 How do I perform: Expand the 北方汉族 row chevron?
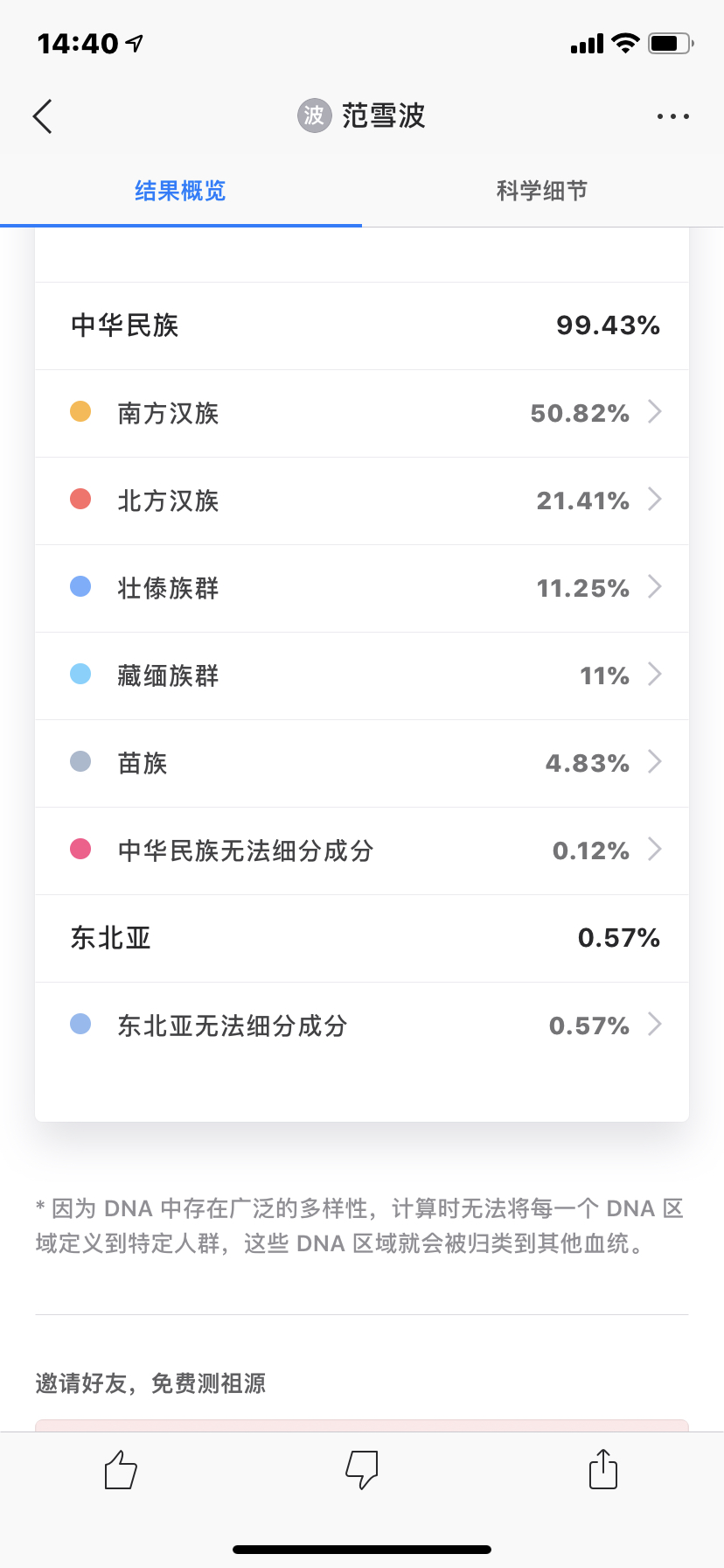pos(654,500)
